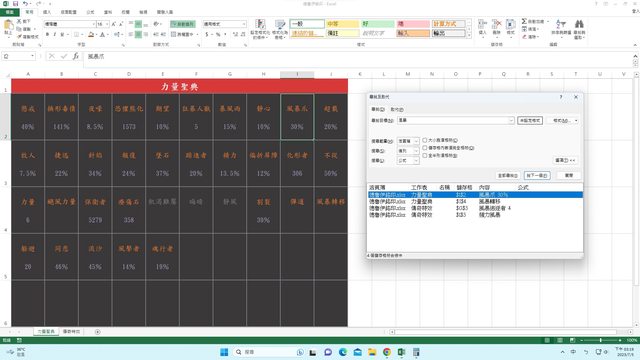Click the add new sheet plus icon
Image resolution: width=640 pixels, height=360 pixels.
[98, 332]
